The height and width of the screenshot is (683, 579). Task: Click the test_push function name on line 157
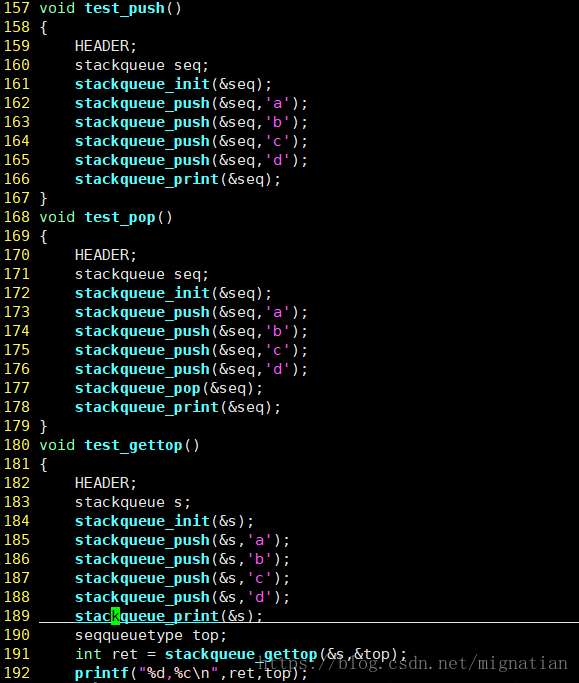click(x=124, y=9)
